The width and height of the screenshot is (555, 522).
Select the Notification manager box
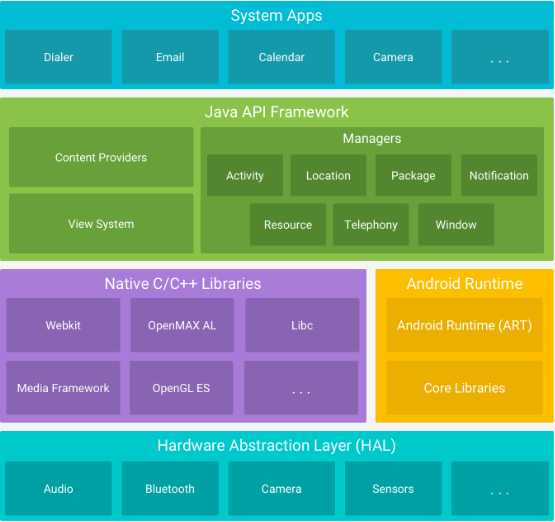499,176
